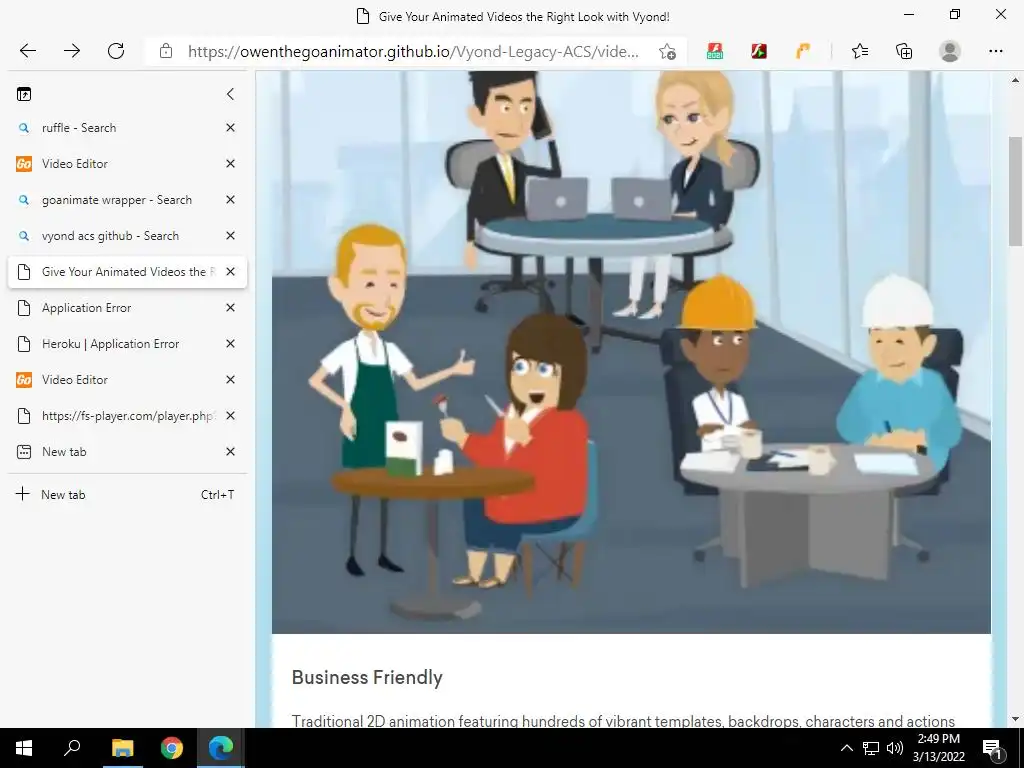1024x768 pixels.
Task: Click the Business Friendly office illustration
Action: click(631, 352)
